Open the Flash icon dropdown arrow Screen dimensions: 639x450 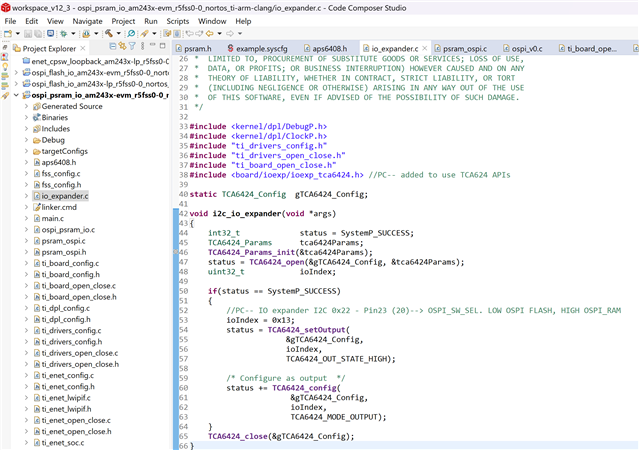point(96,33)
